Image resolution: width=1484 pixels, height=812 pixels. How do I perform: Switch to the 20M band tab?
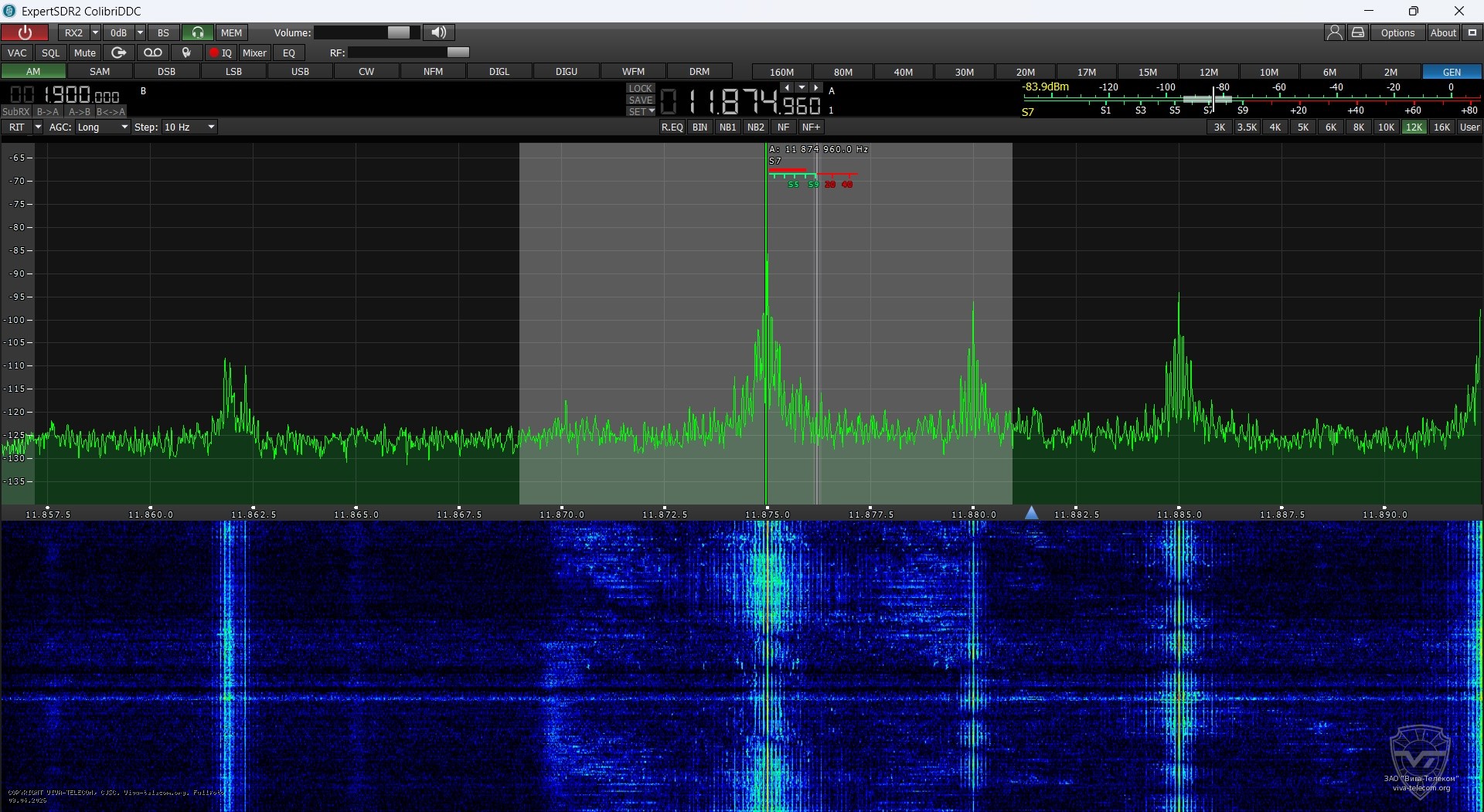(x=1025, y=72)
